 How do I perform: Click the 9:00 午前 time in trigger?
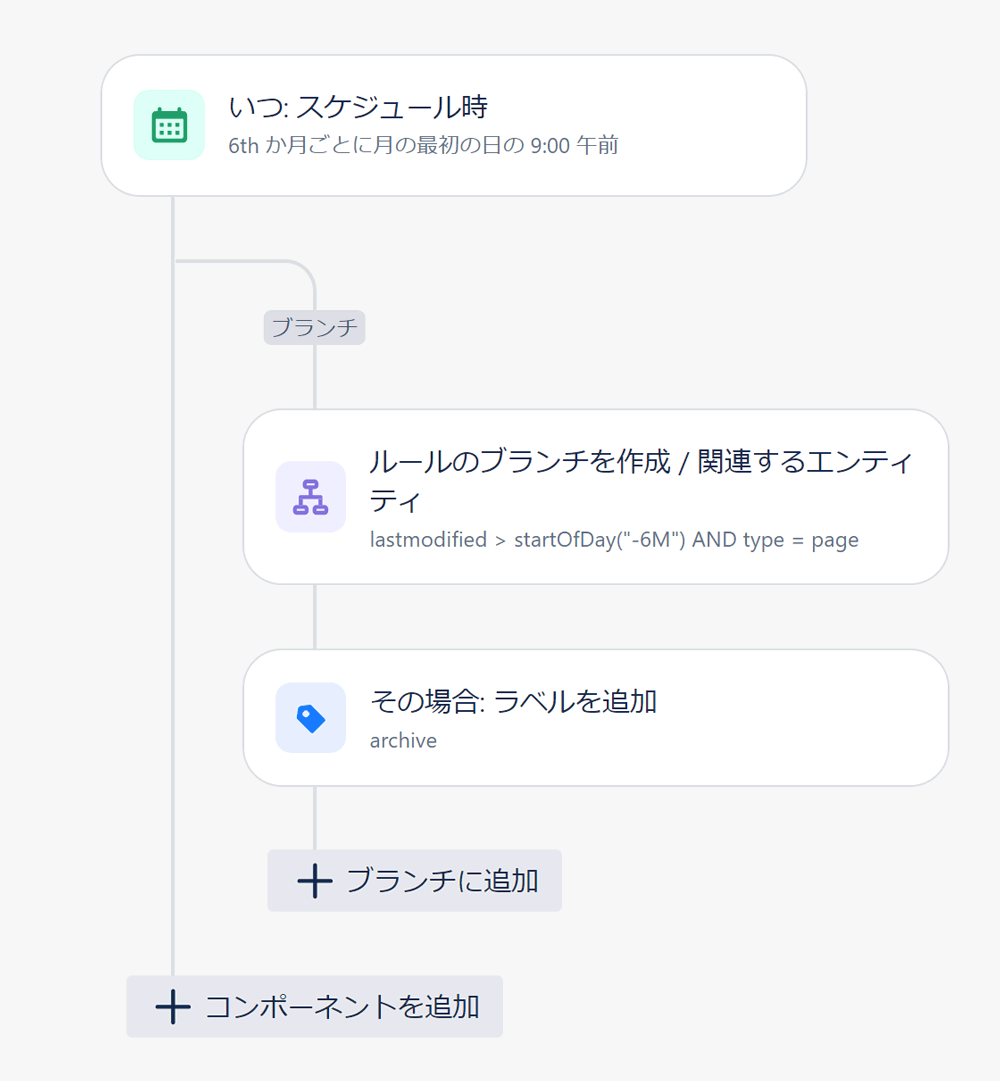click(574, 145)
